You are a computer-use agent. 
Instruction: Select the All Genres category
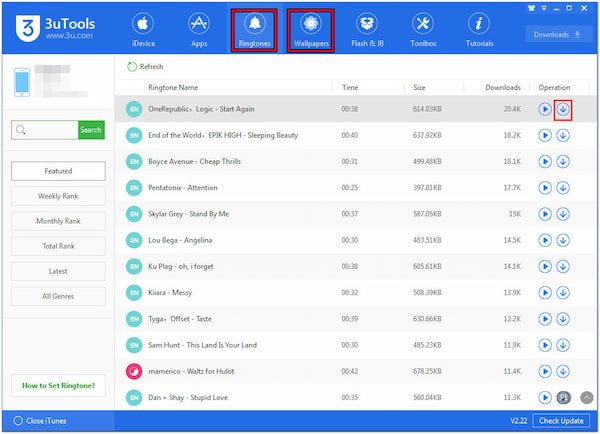[58, 296]
